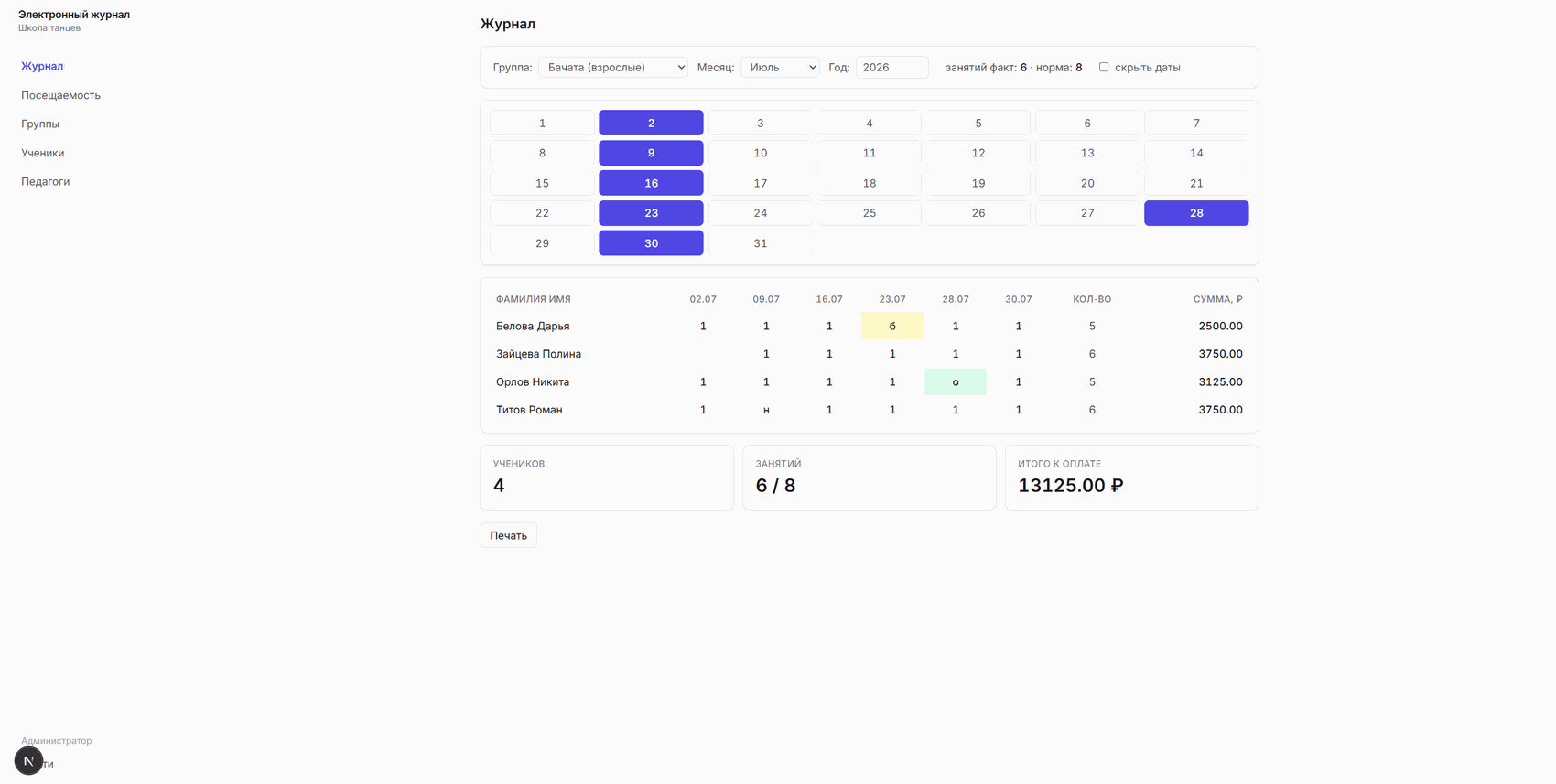Toggle highlighted day 28 in calendar

pyautogui.click(x=1196, y=213)
